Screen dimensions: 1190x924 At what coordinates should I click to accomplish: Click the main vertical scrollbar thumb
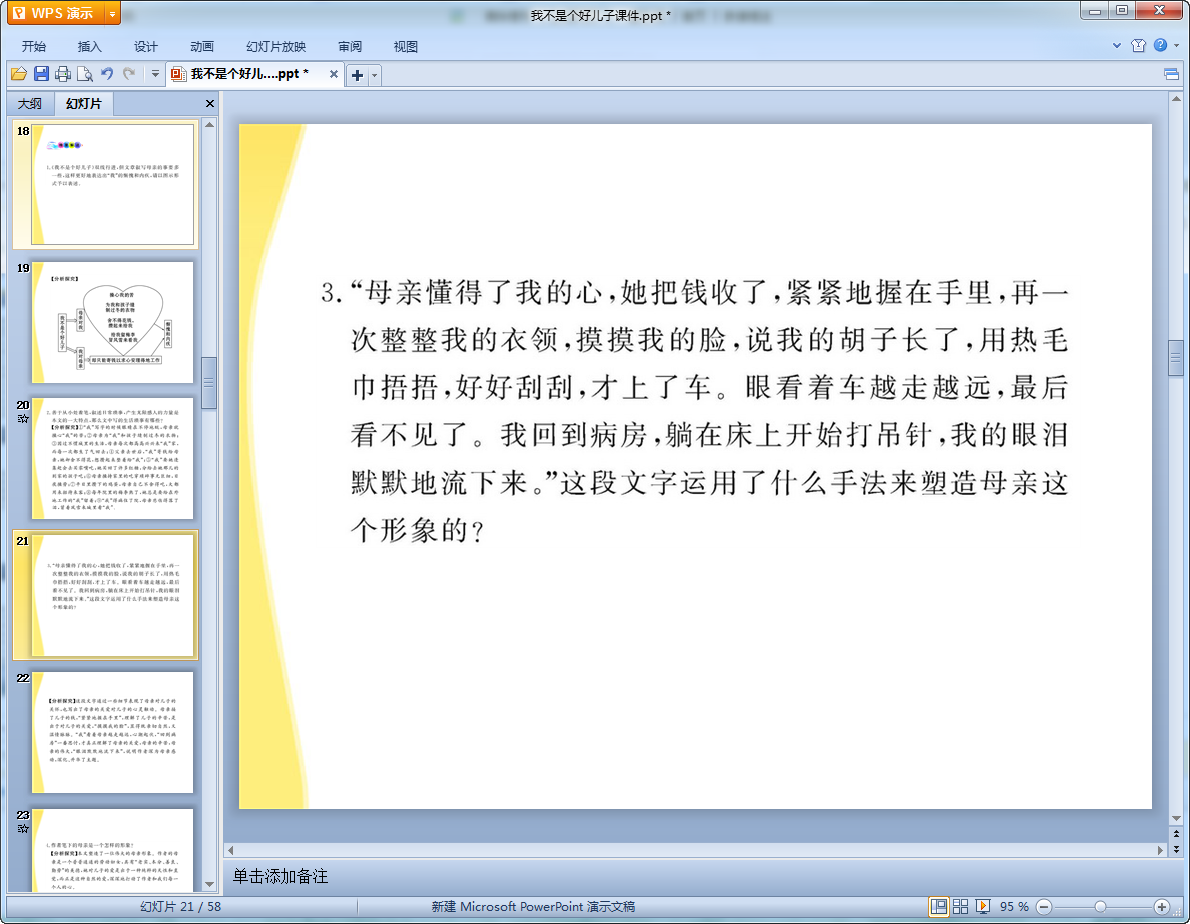[1176, 358]
